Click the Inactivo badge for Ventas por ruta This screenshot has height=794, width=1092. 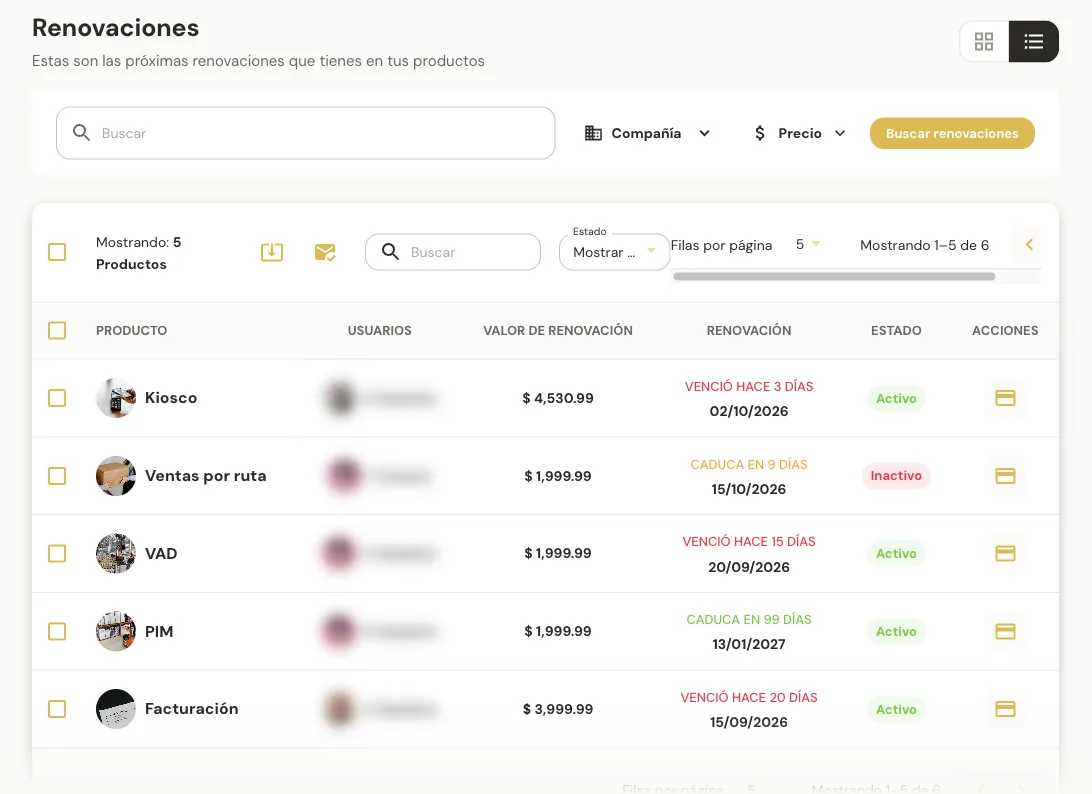click(896, 476)
